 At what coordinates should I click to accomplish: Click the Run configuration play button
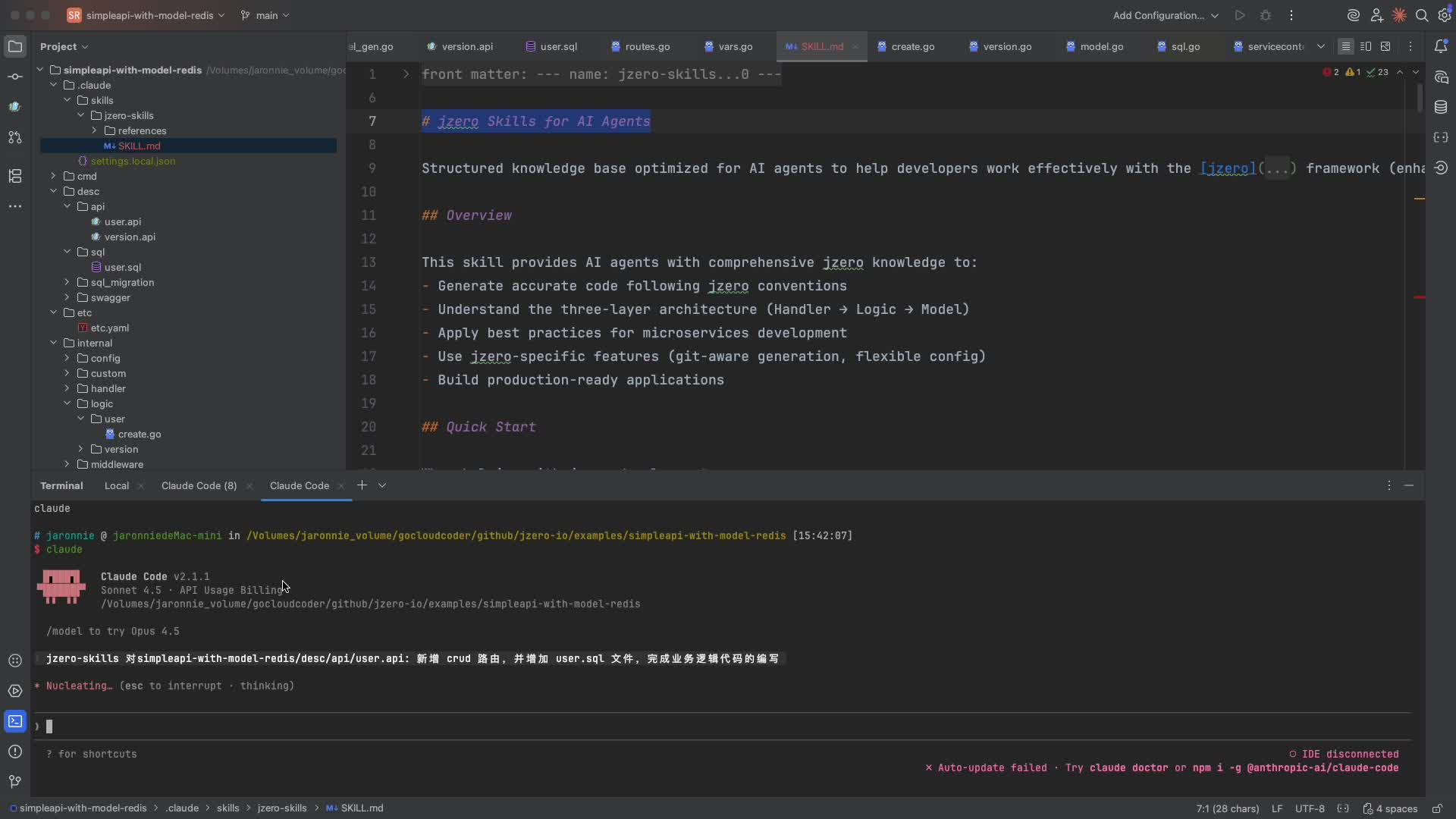1240,15
